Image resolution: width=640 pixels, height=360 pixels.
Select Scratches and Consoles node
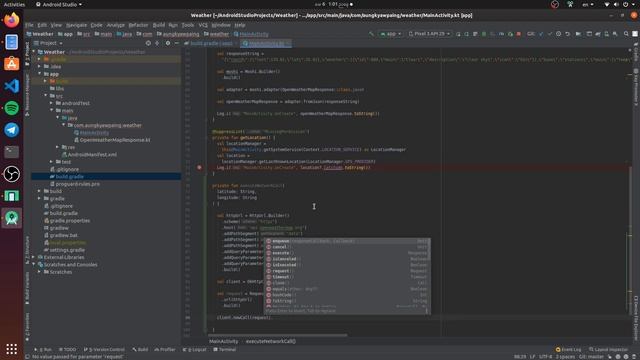(x=67, y=265)
